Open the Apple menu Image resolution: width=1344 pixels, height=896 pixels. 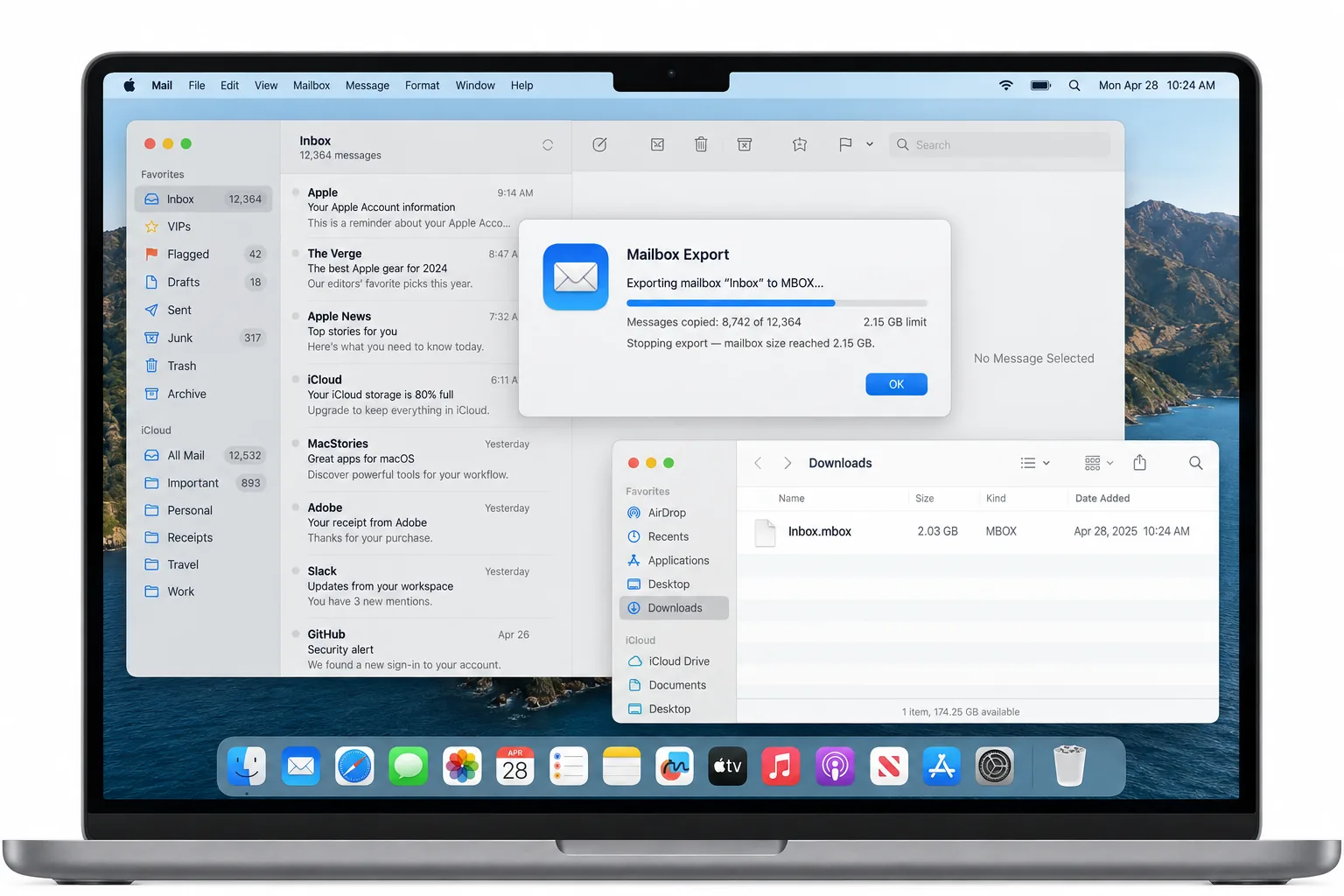click(129, 85)
